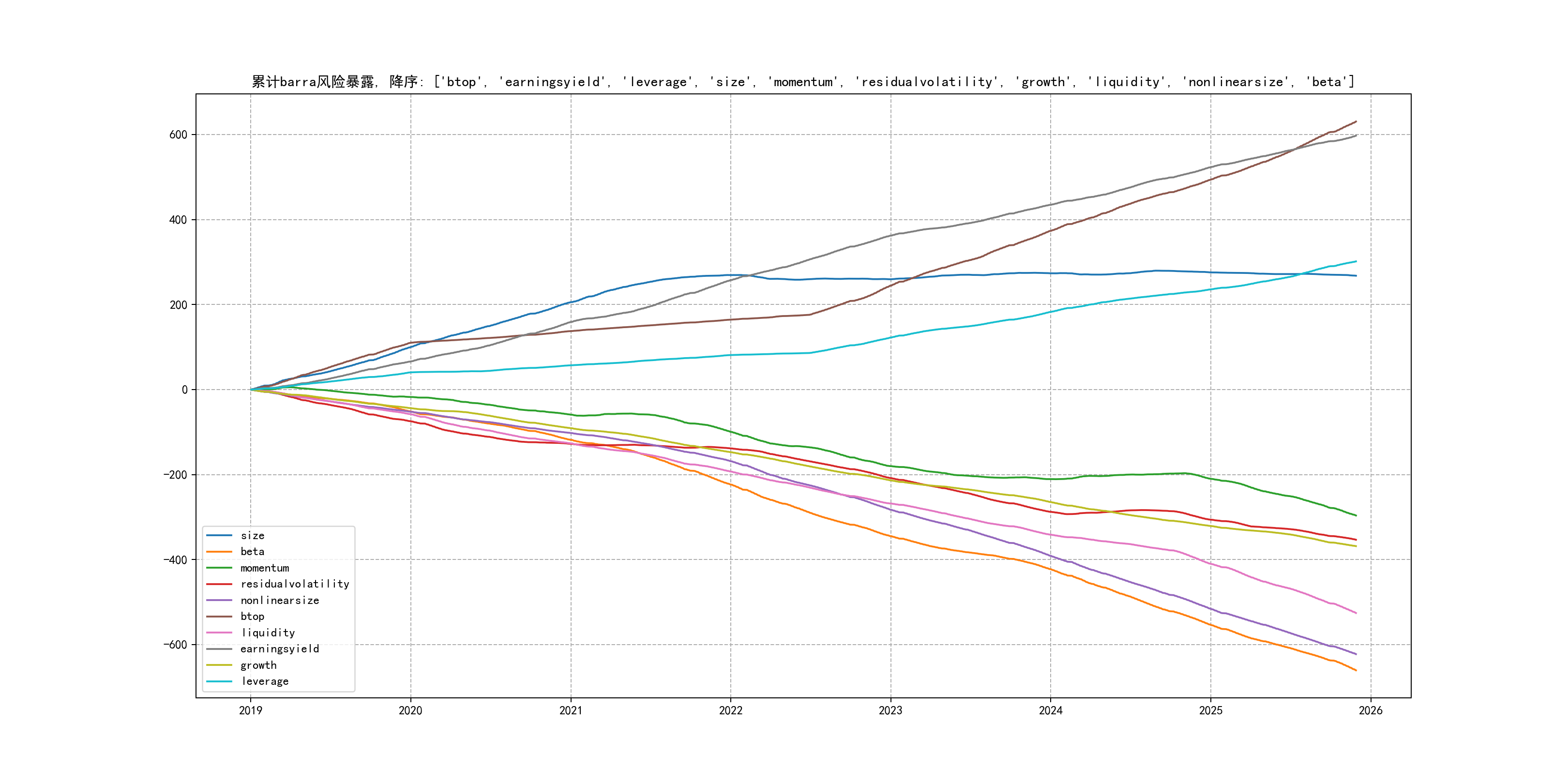This screenshot has height=784, width=1568.
Task: Click the blue size legend line swatch
Action: [x=219, y=536]
